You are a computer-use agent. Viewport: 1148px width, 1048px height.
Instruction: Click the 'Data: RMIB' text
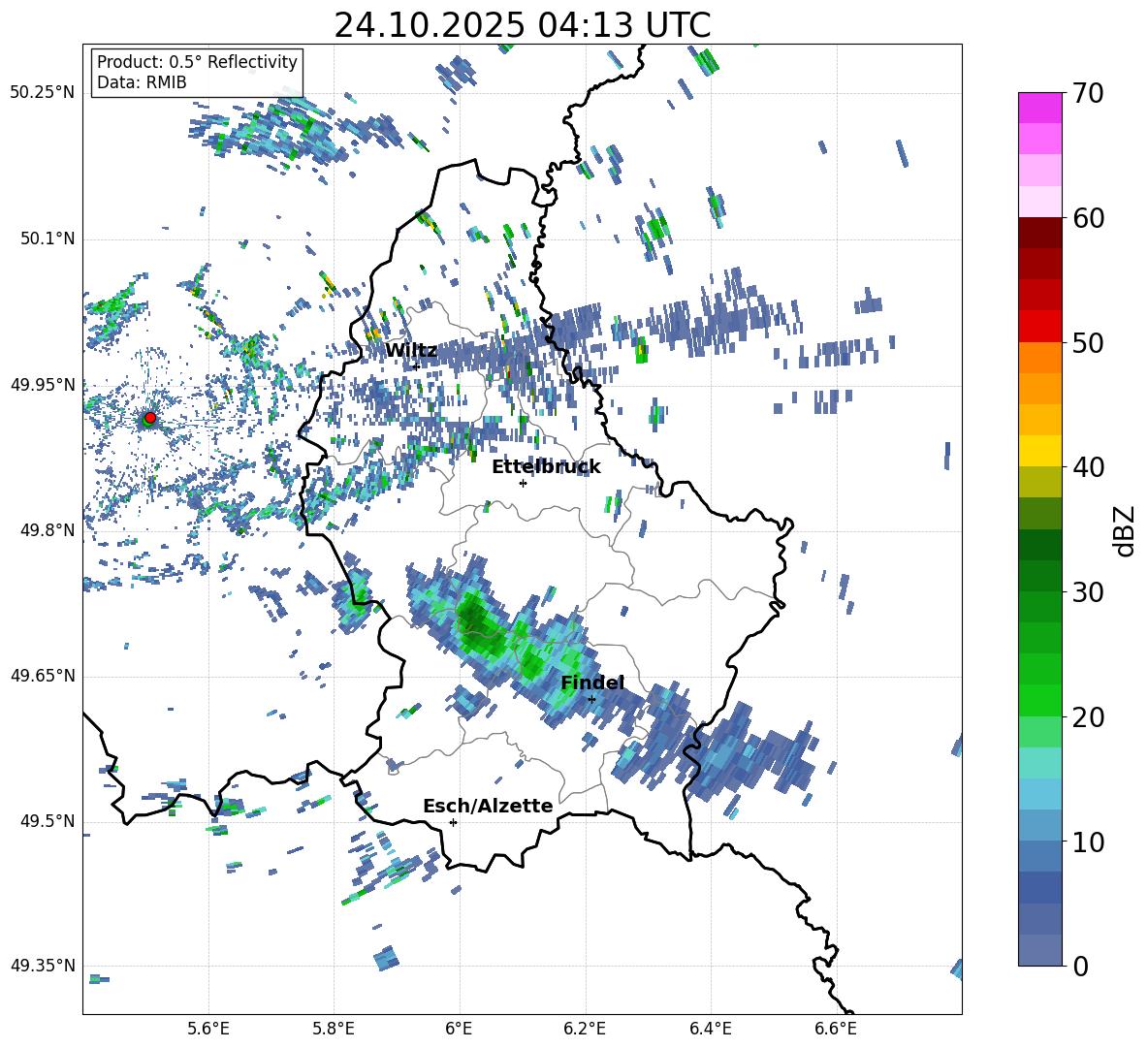142,82
